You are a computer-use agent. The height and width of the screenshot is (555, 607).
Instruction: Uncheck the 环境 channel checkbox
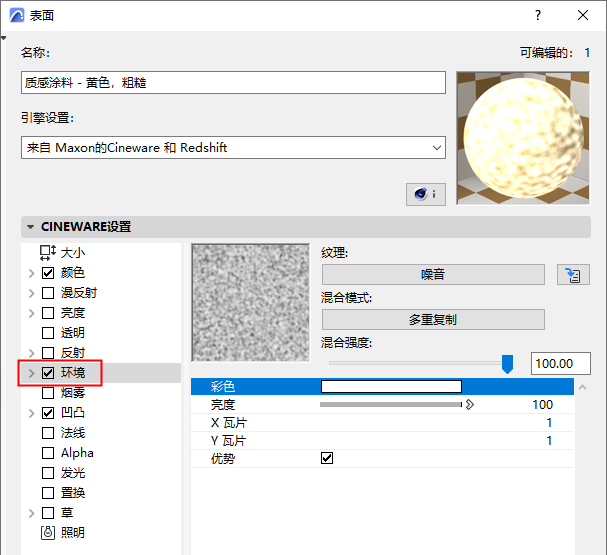pyautogui.click(x=48, y=373)
